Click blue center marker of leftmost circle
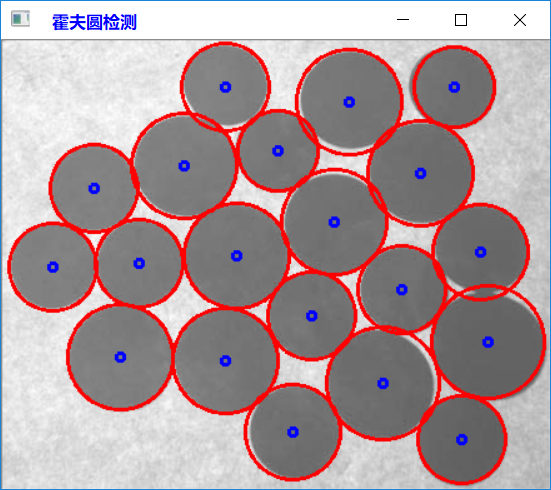Viewport: 551px width, 490px height. (x=53, y=267)
